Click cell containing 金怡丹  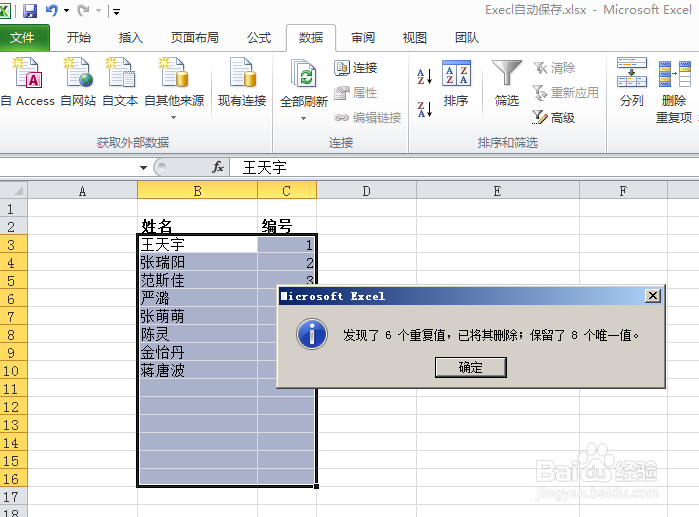tap(197, 352)
